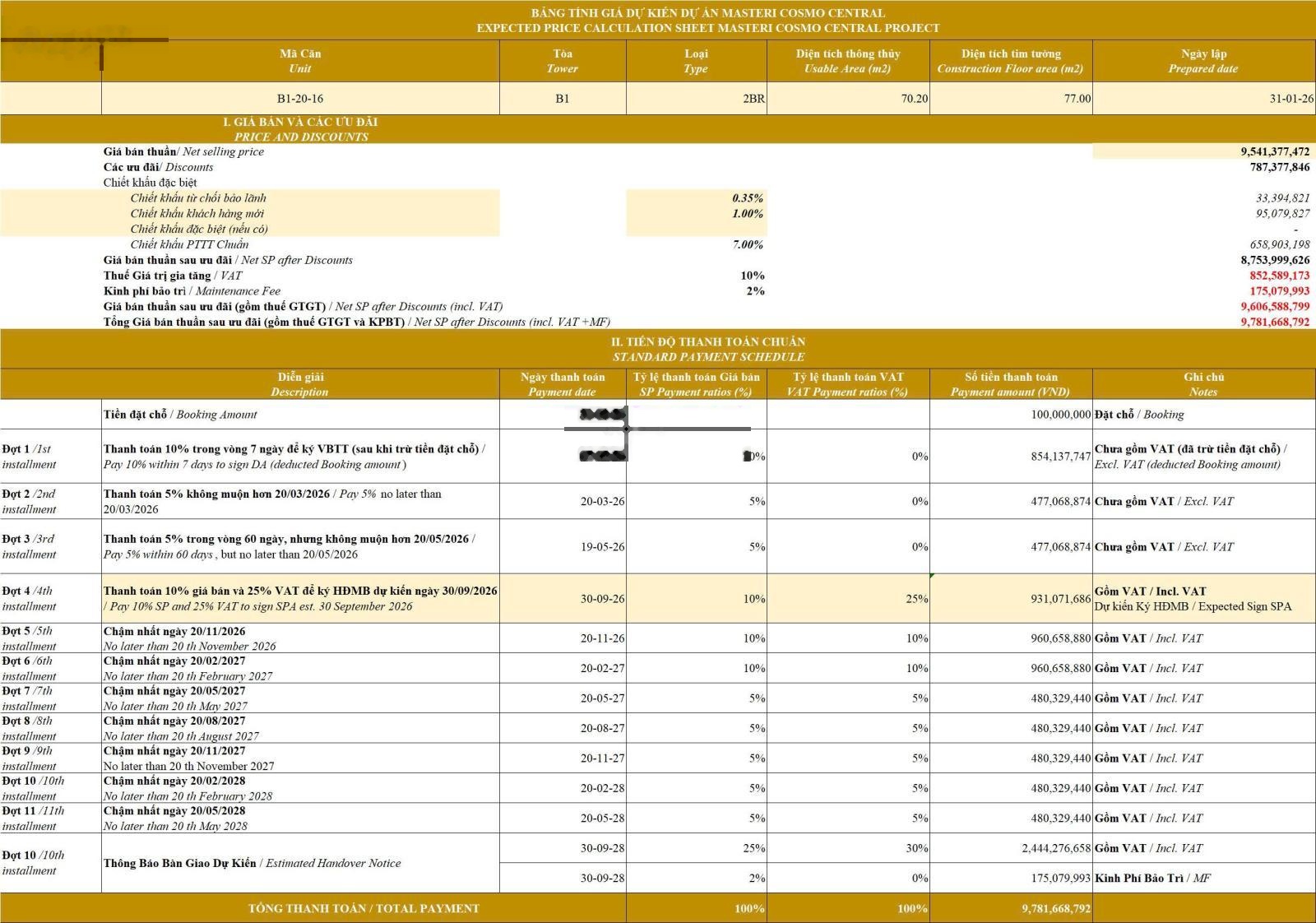This screenshot has width=1316, height=923.
Task: Select the VAT amount 852,589,173
Action: pos(1279,276)
